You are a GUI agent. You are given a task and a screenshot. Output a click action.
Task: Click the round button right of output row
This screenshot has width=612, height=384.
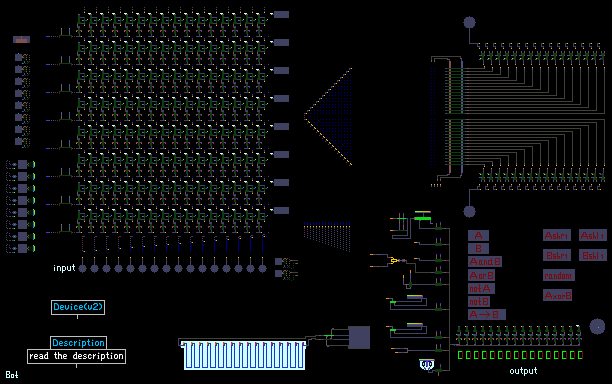coord(597,327)
